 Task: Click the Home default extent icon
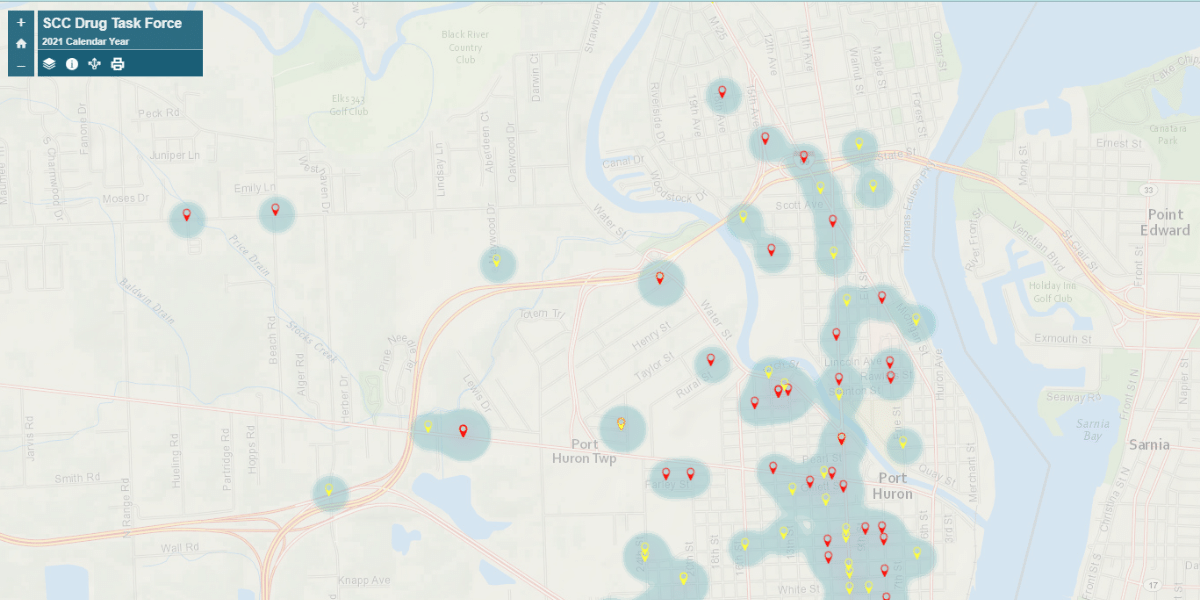click(21, 44)
